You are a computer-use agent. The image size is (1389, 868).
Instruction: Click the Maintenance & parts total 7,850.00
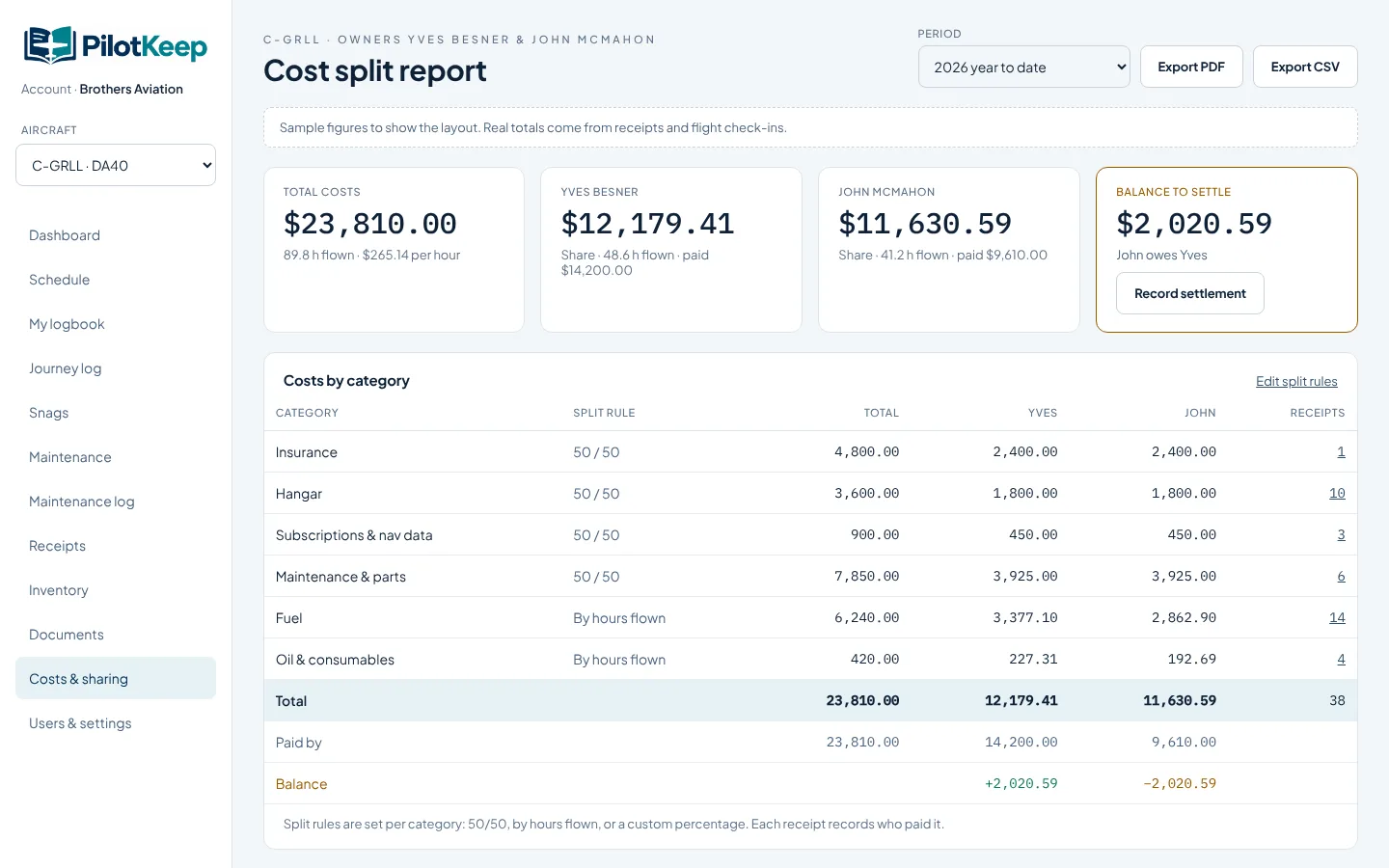866,576
